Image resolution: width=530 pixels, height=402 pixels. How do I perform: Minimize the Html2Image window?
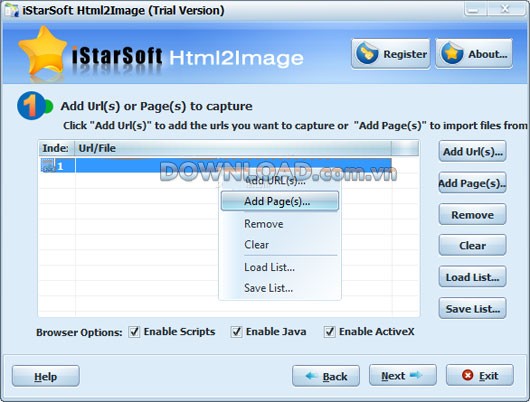[476, 9]
